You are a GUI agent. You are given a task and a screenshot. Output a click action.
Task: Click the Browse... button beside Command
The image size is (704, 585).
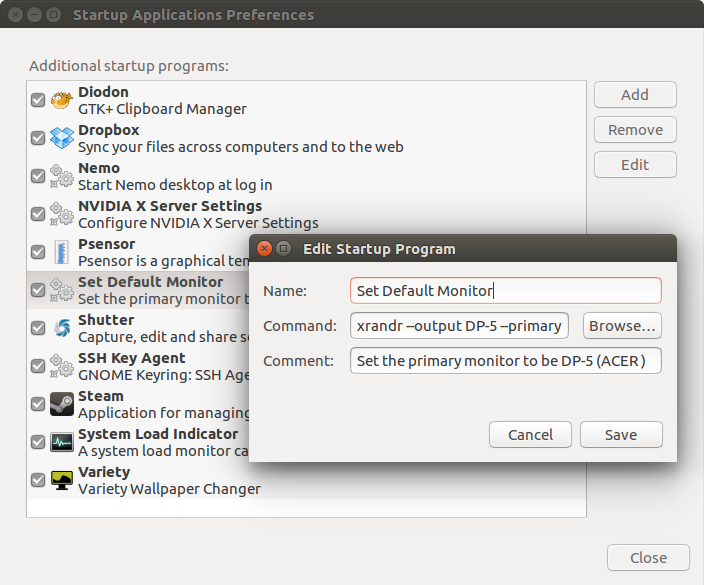[622, 325]
